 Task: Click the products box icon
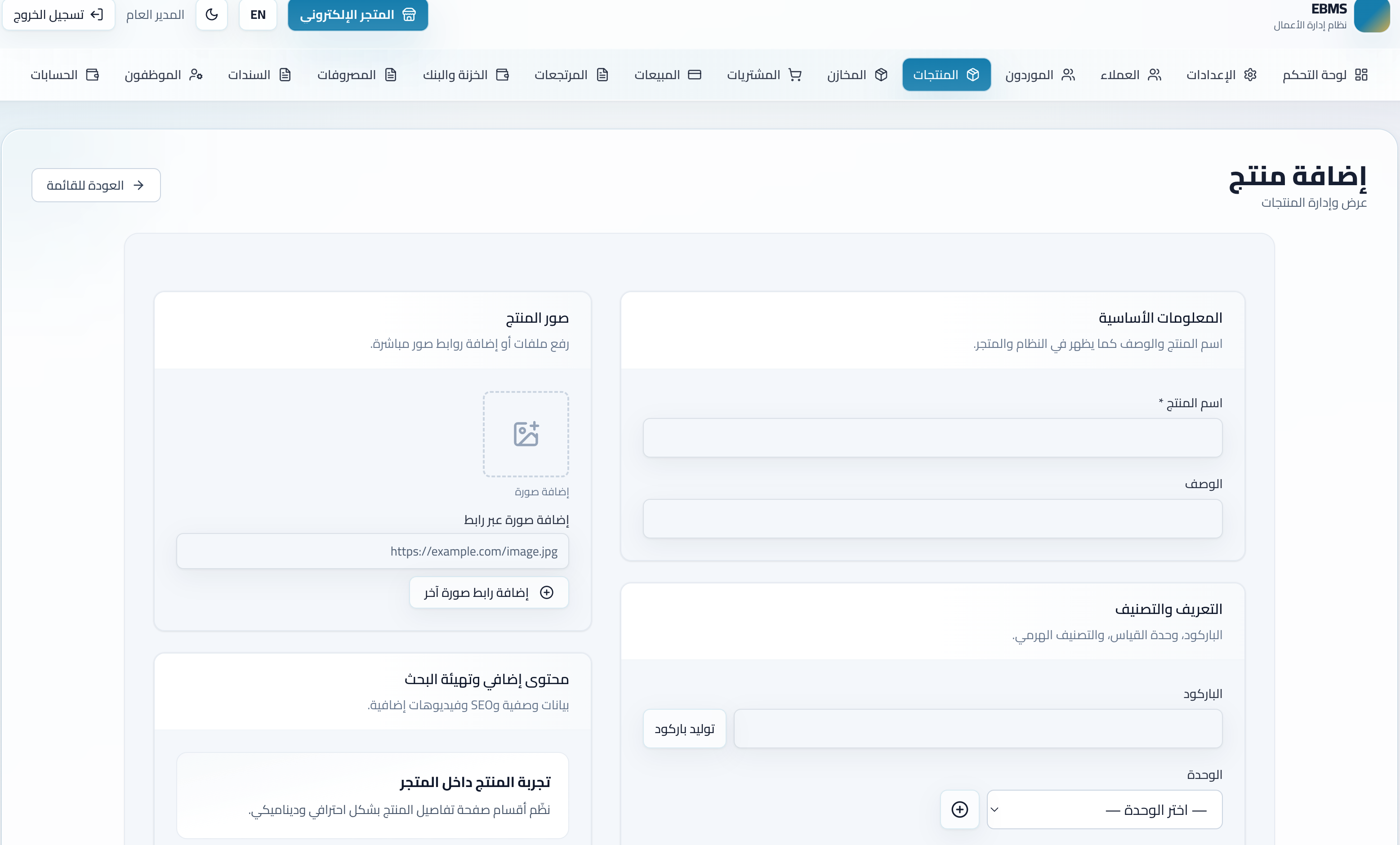pos(973,75)
